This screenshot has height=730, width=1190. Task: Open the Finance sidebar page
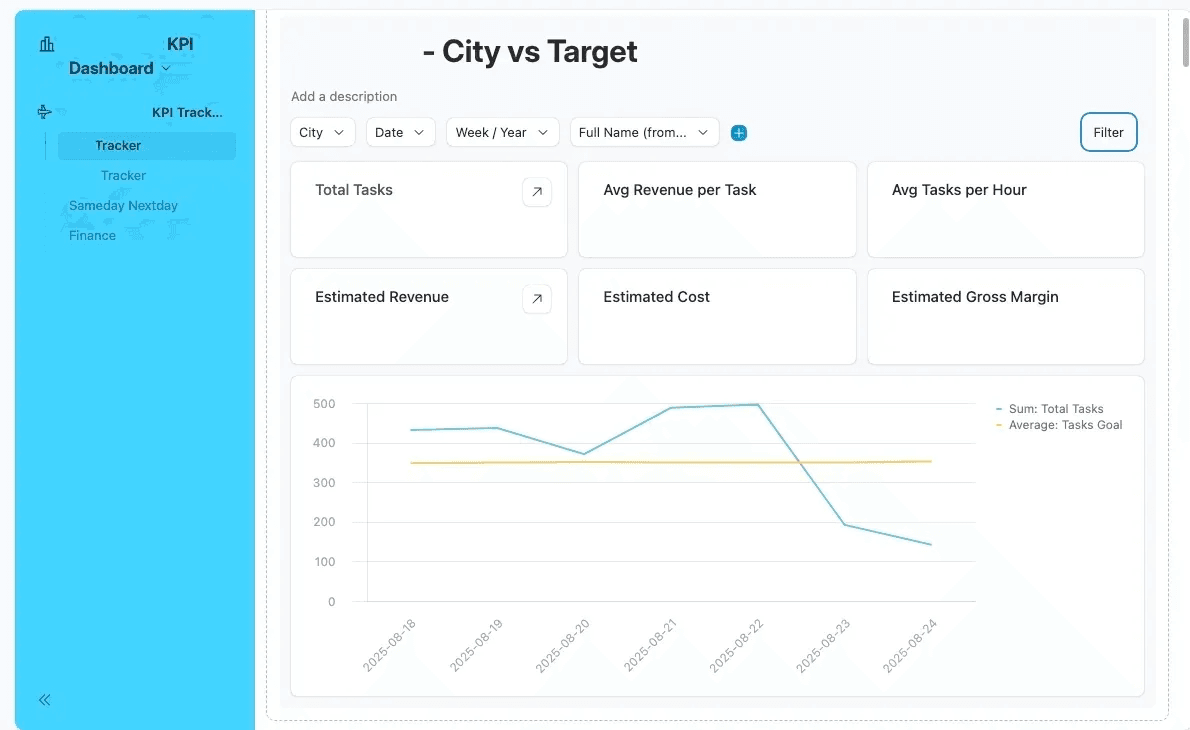tap(92, 236)
